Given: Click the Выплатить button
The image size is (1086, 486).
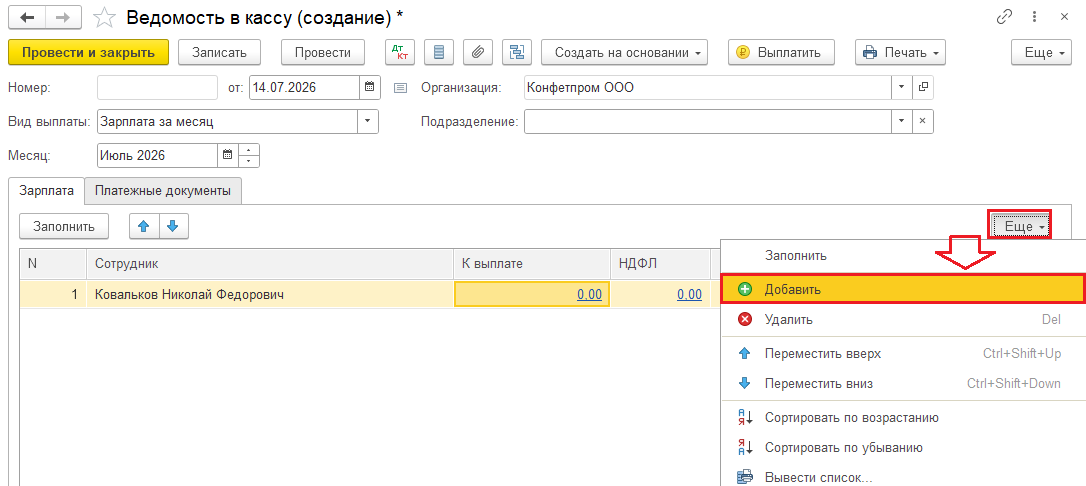Looking at the screenshot, I should point(781,53).
